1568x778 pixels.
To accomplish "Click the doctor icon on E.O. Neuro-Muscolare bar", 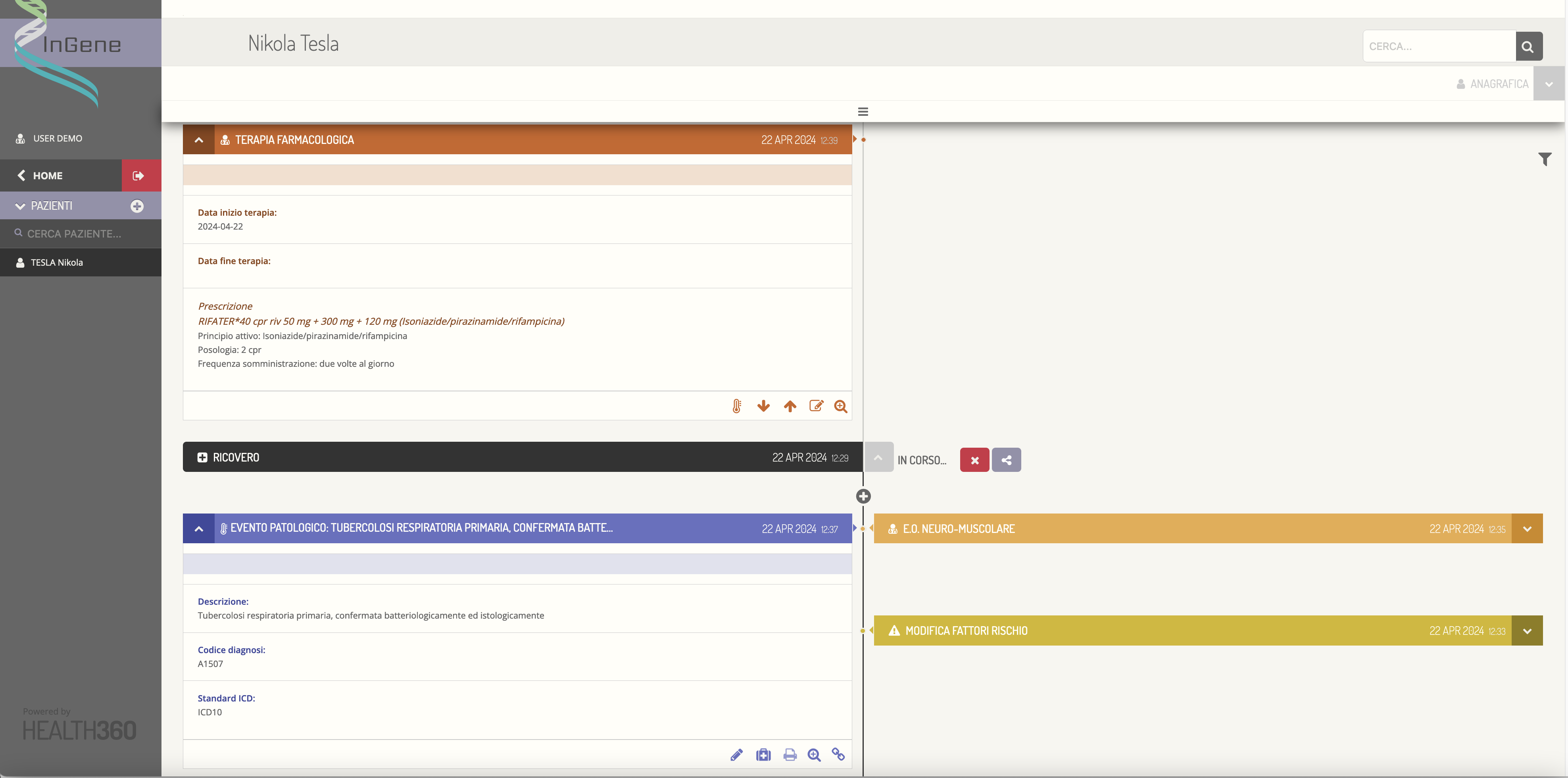I will pos(893,529).
